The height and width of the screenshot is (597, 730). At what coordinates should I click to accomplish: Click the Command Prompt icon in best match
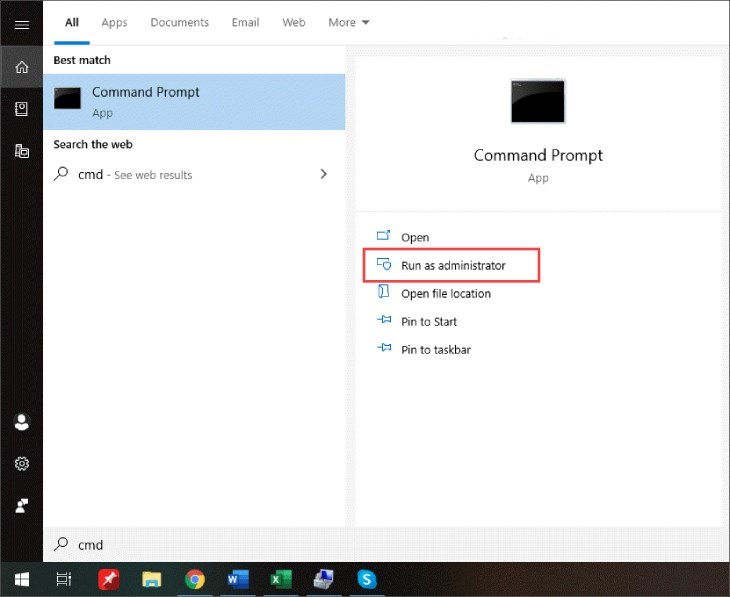pos(67,98)
